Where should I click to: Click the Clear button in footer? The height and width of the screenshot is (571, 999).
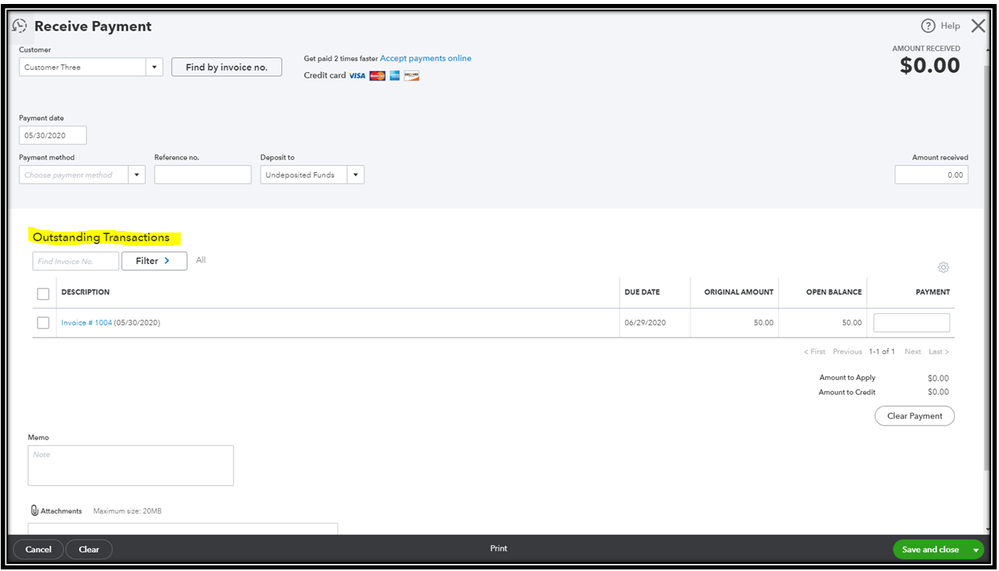coord(89,549)
